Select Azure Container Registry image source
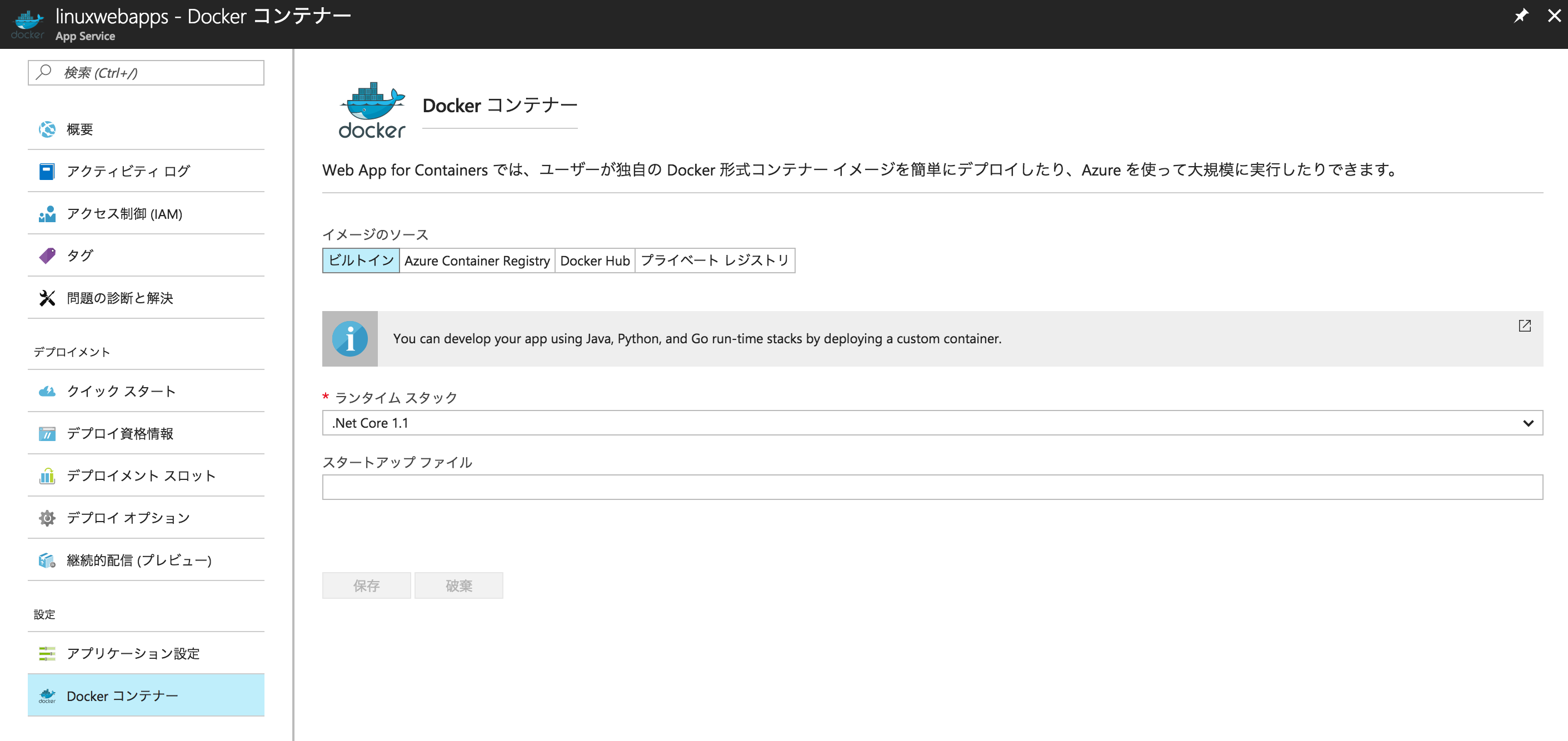This screenshot has height=741, width=1568. tap(477, 261)
